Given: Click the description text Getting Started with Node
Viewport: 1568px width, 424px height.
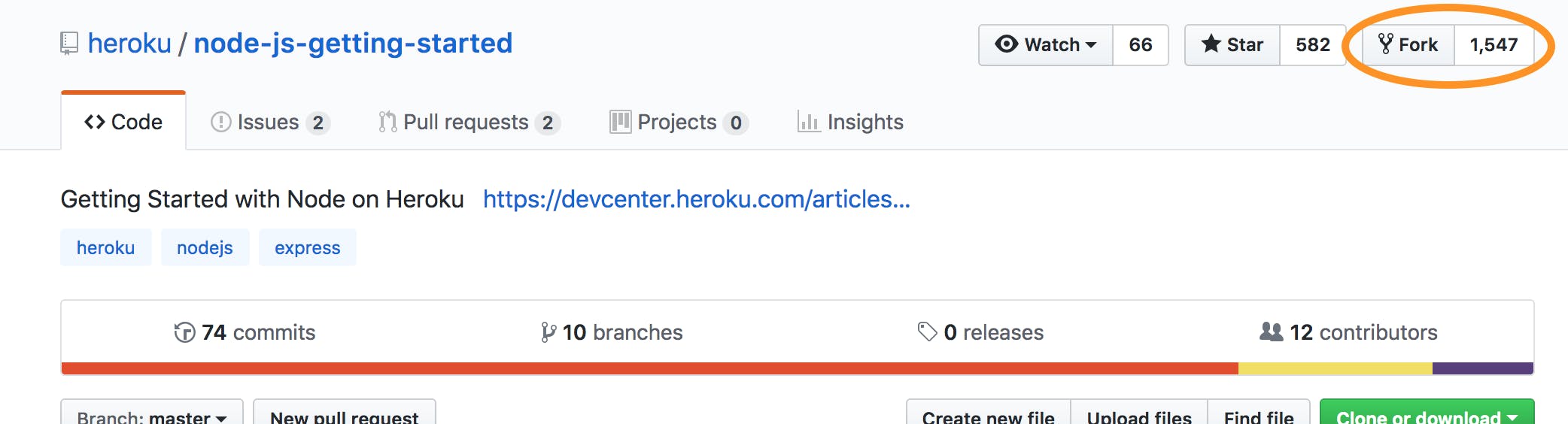Looking at the screenshot, I should (263, 199).
